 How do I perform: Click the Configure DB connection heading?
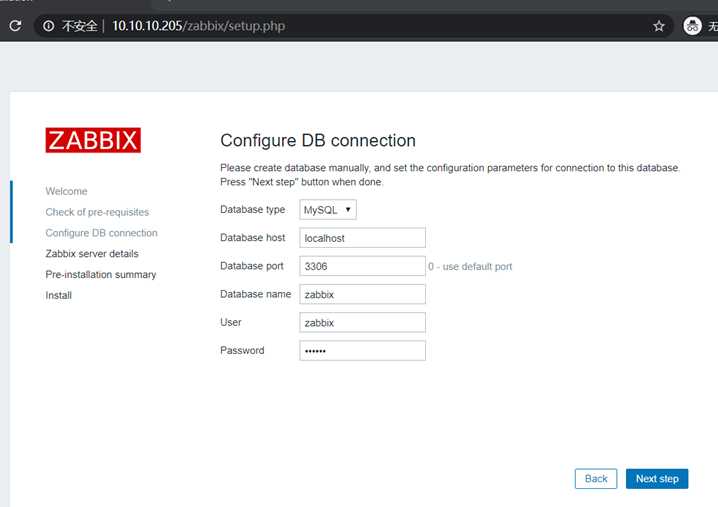pyautogui.click(x=318, y=141)
